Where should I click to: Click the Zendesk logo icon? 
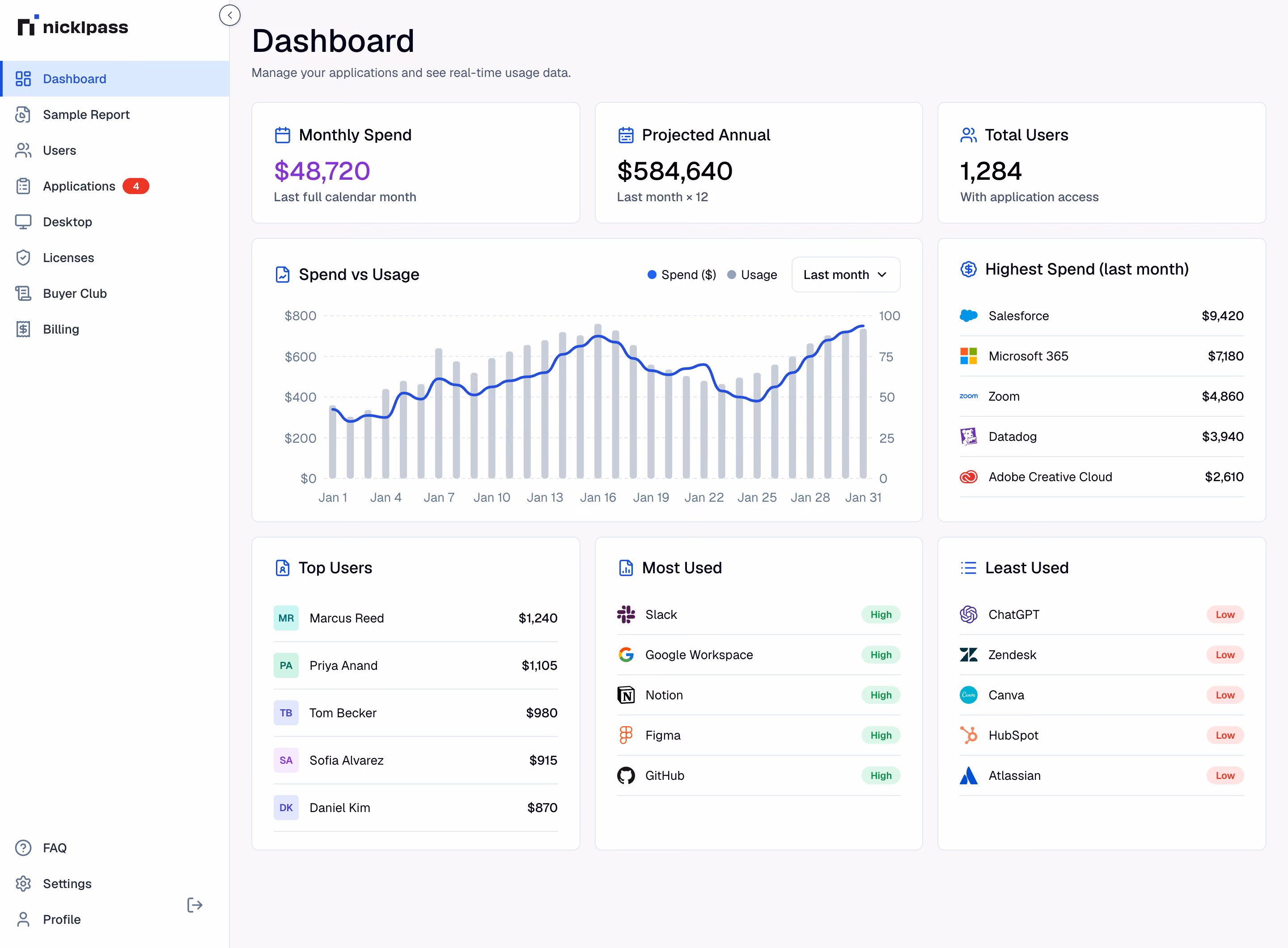point(968,655)
